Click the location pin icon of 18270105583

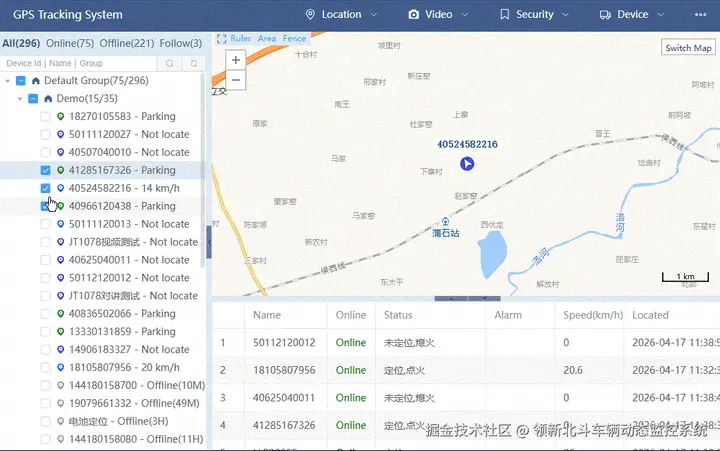click(x=60, y=117)
